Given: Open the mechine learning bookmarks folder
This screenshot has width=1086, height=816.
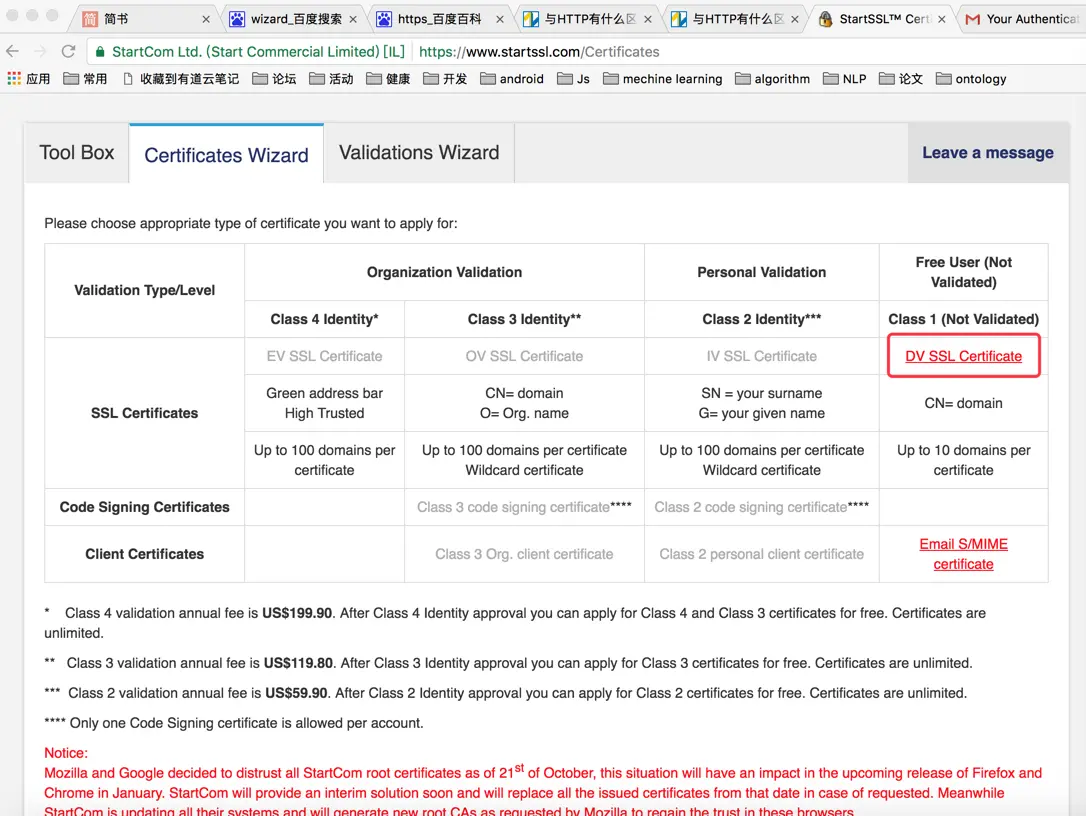Looking at the screenshot, I should click(x=662, y=79).
